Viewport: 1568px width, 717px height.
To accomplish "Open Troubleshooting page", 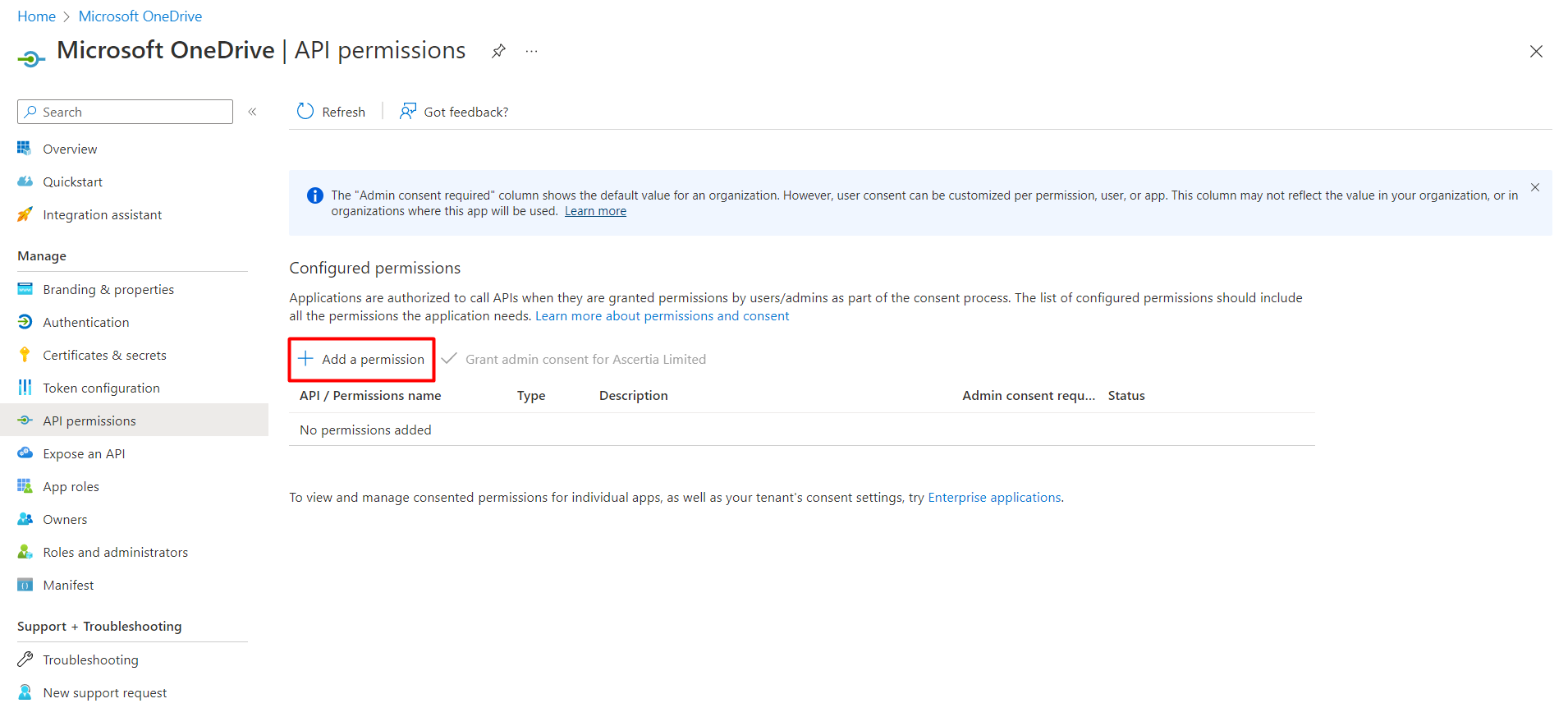I will (x=90, y=660).
